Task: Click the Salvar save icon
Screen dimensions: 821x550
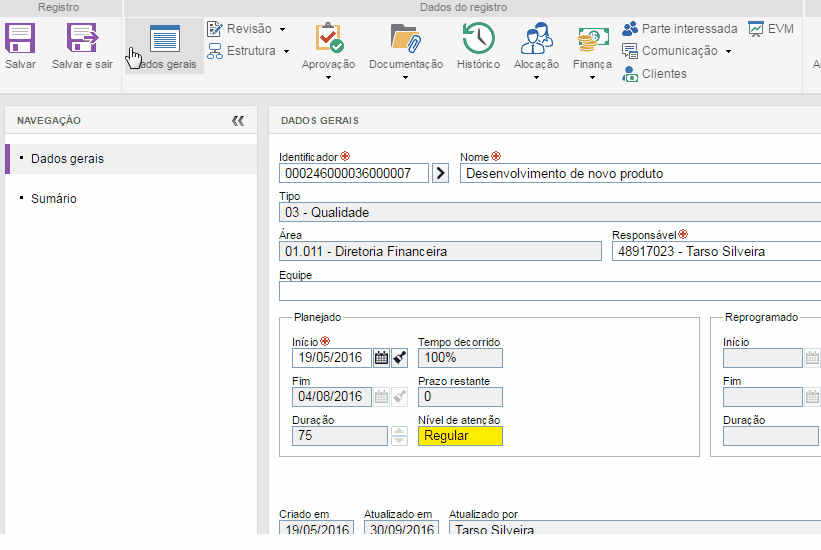Action: tap(20, 40)
